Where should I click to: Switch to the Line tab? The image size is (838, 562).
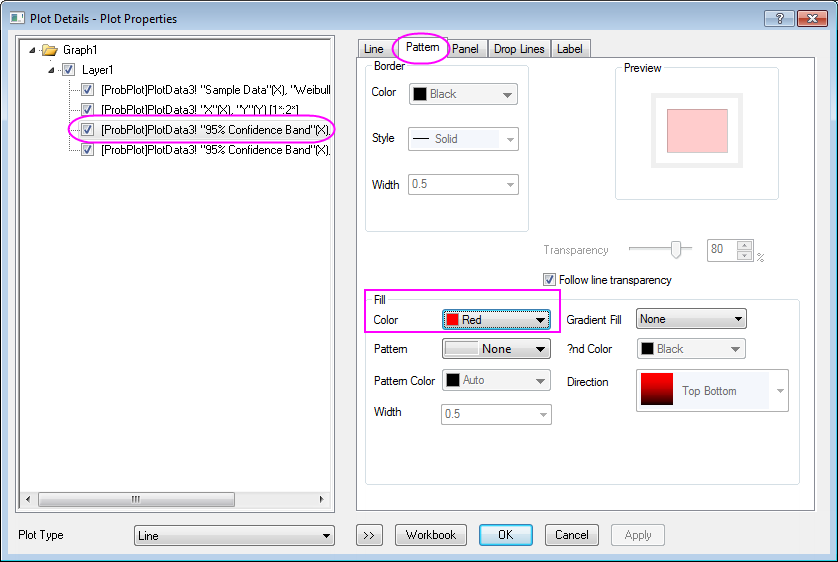(x=373, y=49)
